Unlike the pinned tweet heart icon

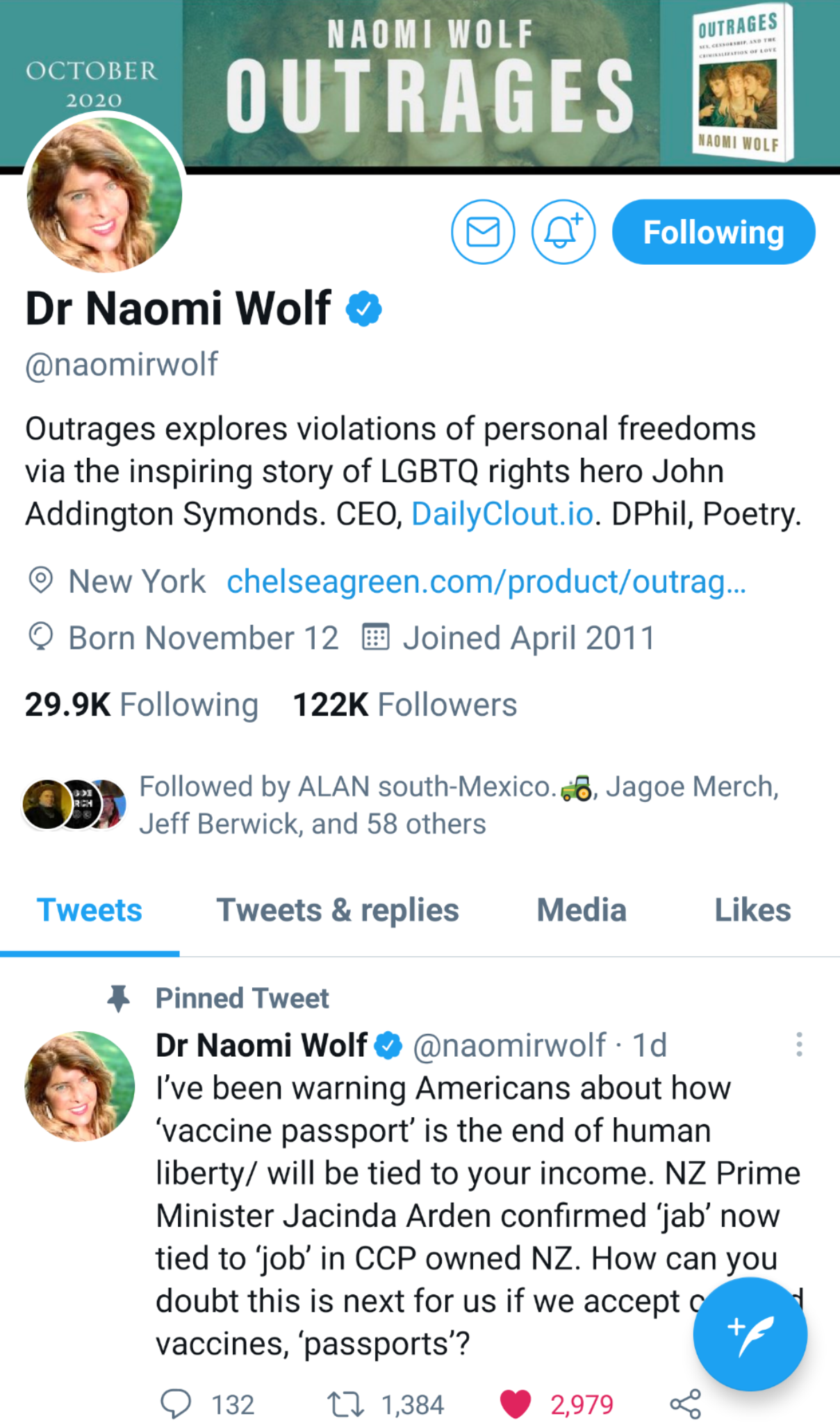point(516,1404)
